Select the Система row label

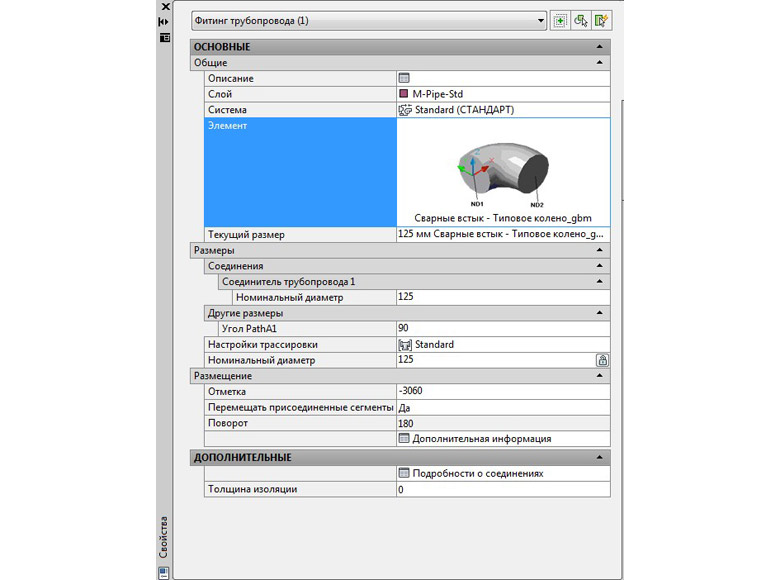click(x=300, y=110)
